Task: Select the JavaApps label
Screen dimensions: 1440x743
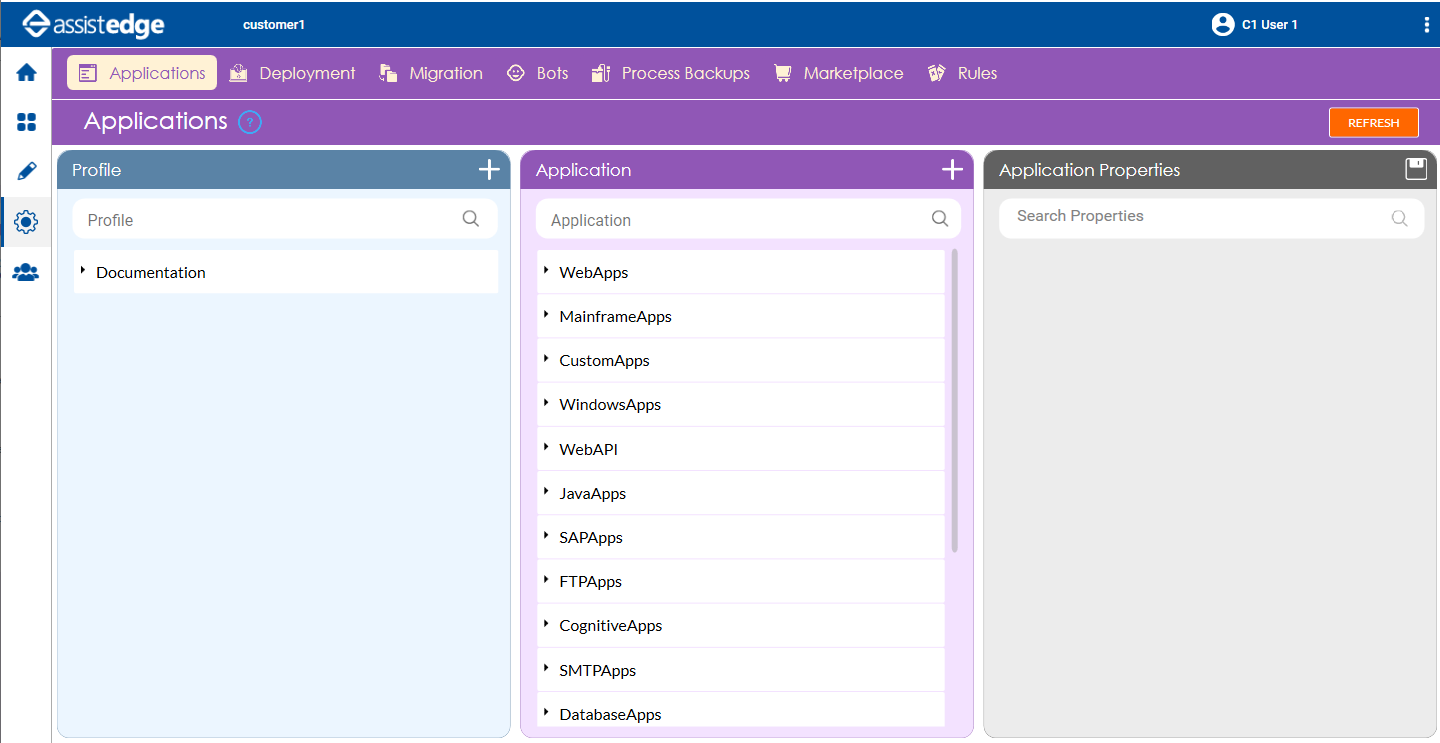Action: pyautogui.click(x=593, y=493)
